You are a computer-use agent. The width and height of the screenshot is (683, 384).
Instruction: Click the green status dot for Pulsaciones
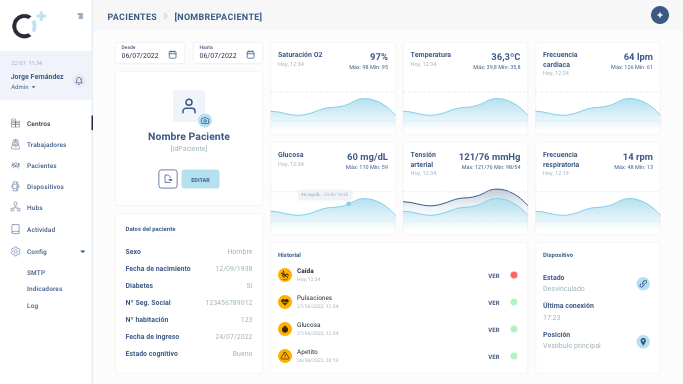[x=514, y=302]
